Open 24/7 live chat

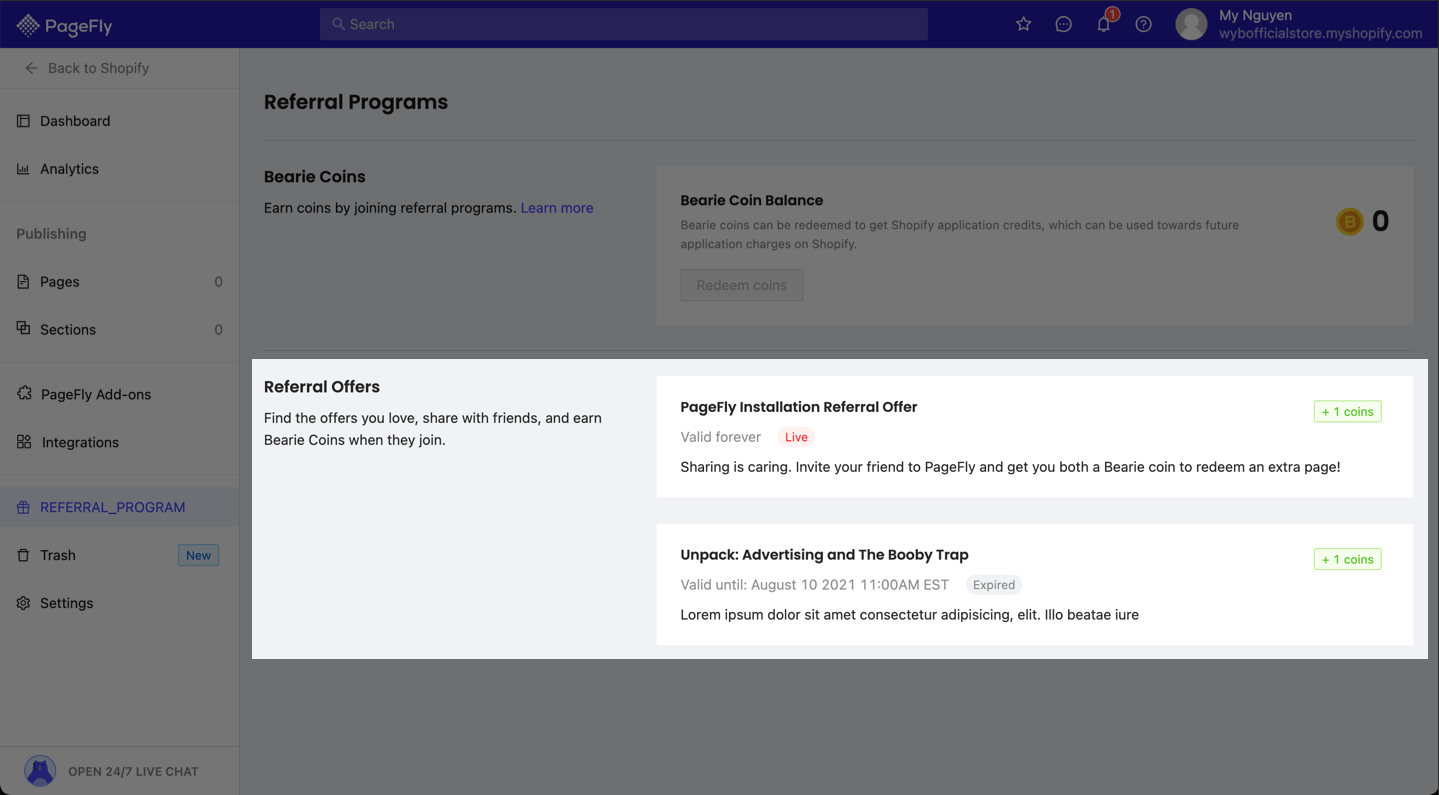[133, 771]
